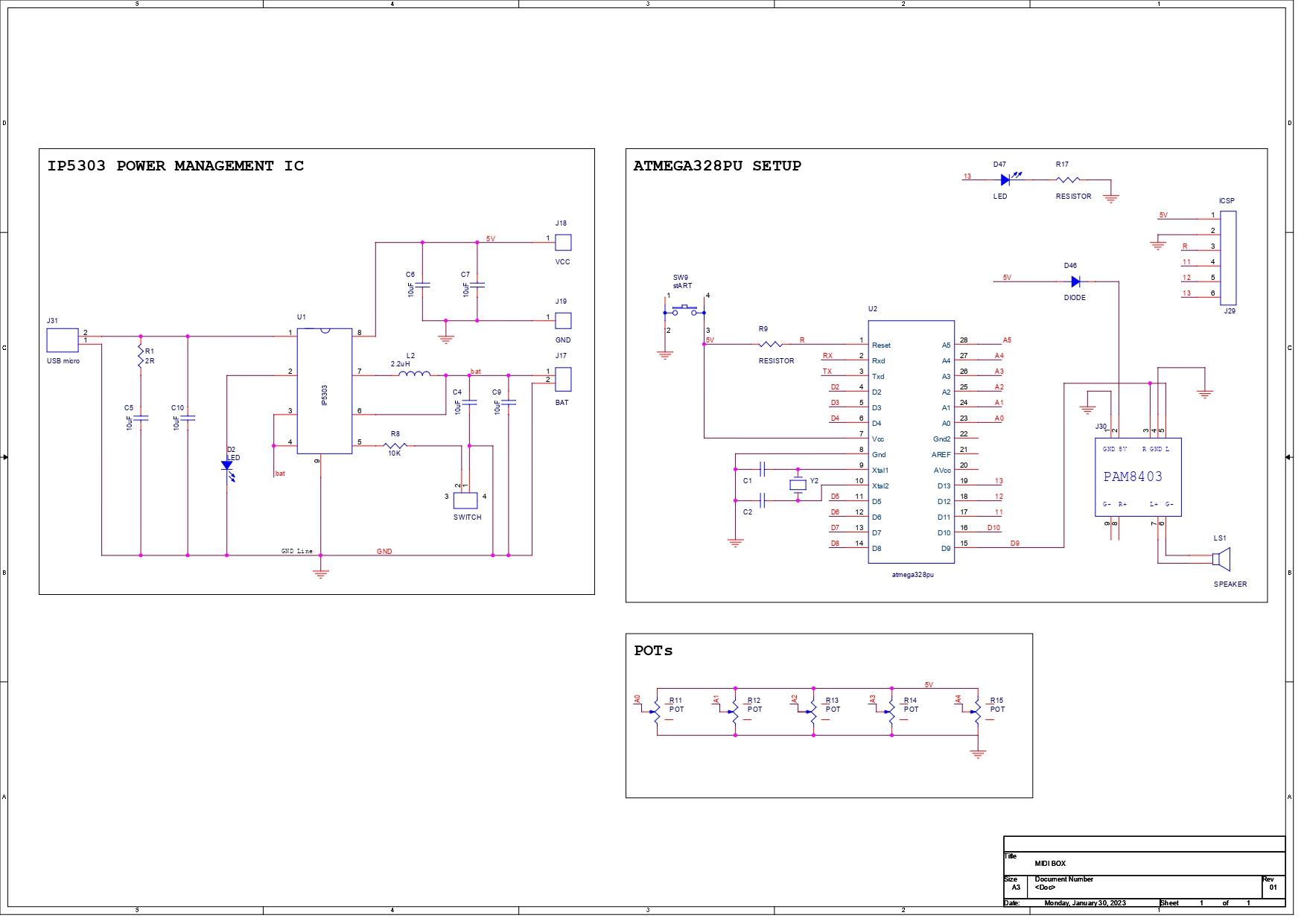Click capacitor C2 symbol
The height and width of the screenshot is (924, 1307).
762,500
